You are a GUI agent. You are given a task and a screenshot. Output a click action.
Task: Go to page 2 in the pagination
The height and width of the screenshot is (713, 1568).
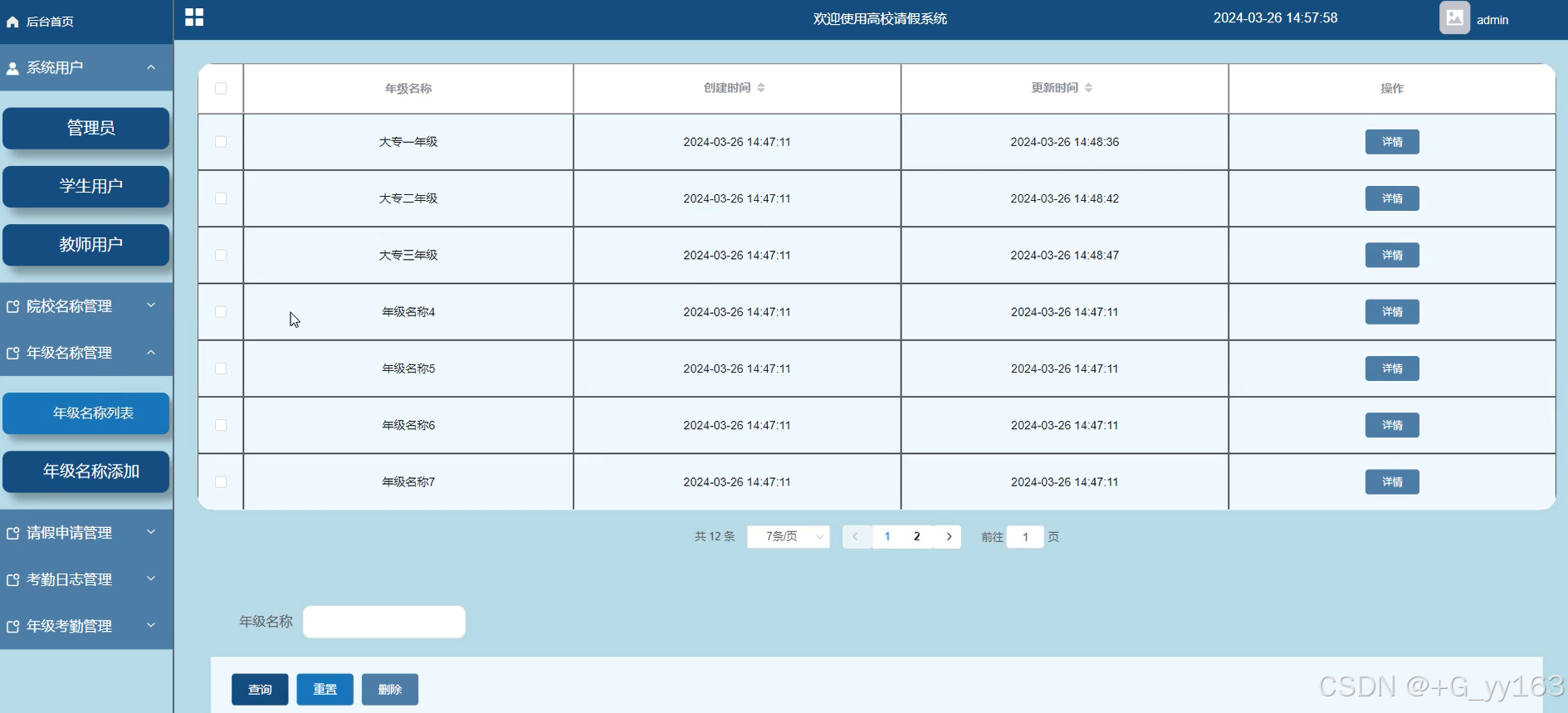coord(917,537)
